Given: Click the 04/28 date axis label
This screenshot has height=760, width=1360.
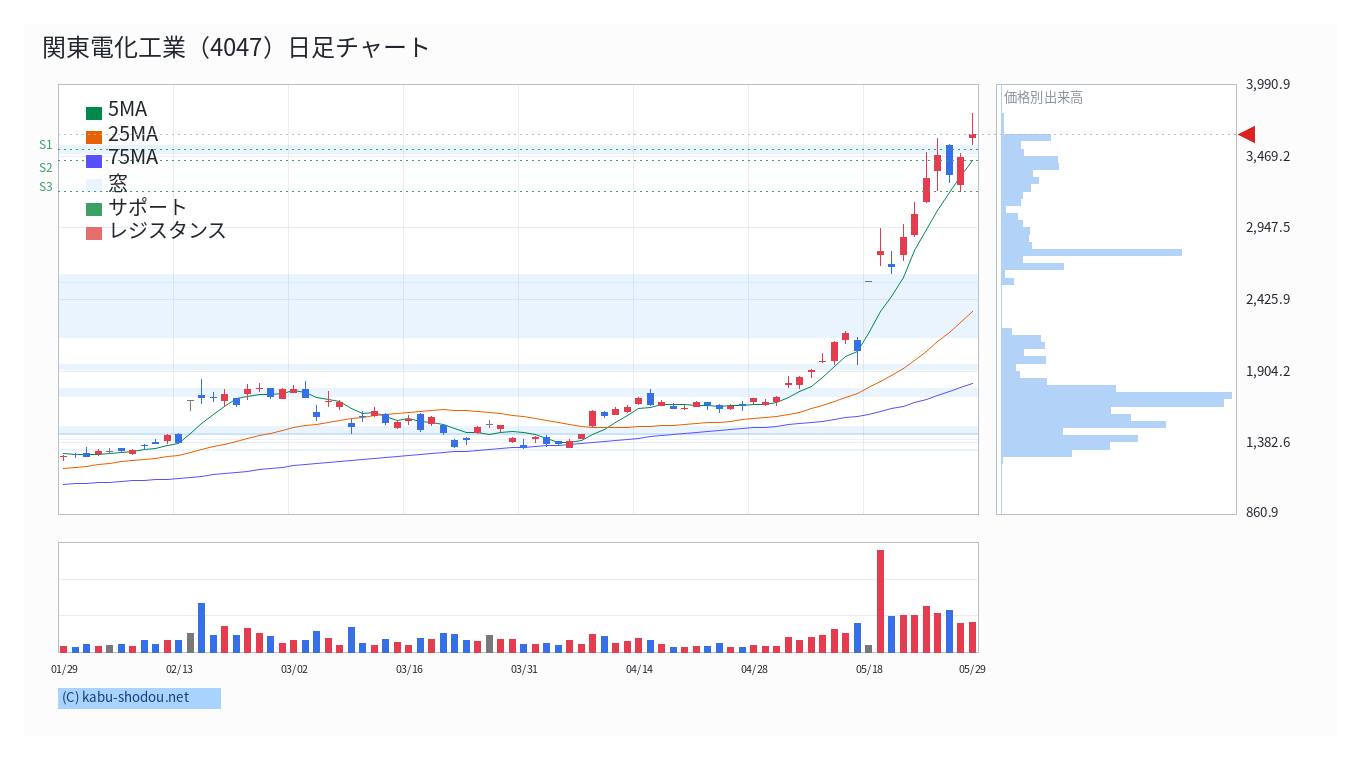Looking at the screenshot, I should pos(754,669).
